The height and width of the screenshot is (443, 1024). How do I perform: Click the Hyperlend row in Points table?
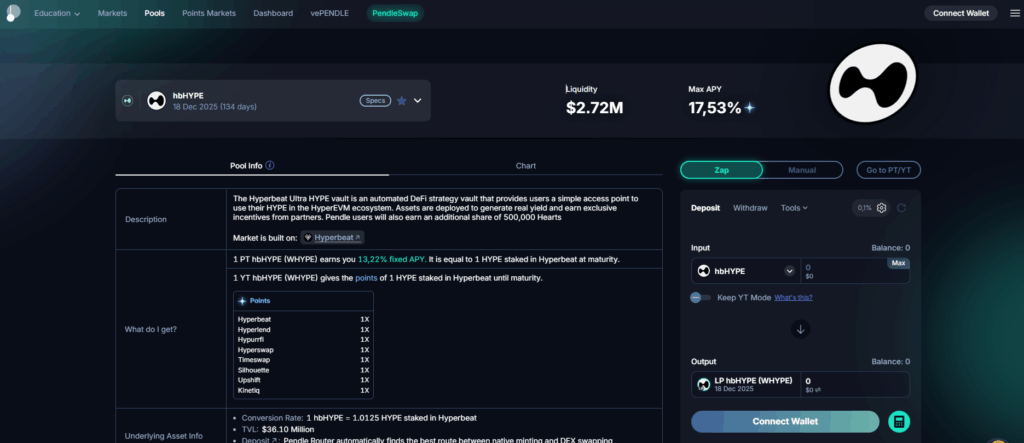pyautogui.click(x=304, y=329)
